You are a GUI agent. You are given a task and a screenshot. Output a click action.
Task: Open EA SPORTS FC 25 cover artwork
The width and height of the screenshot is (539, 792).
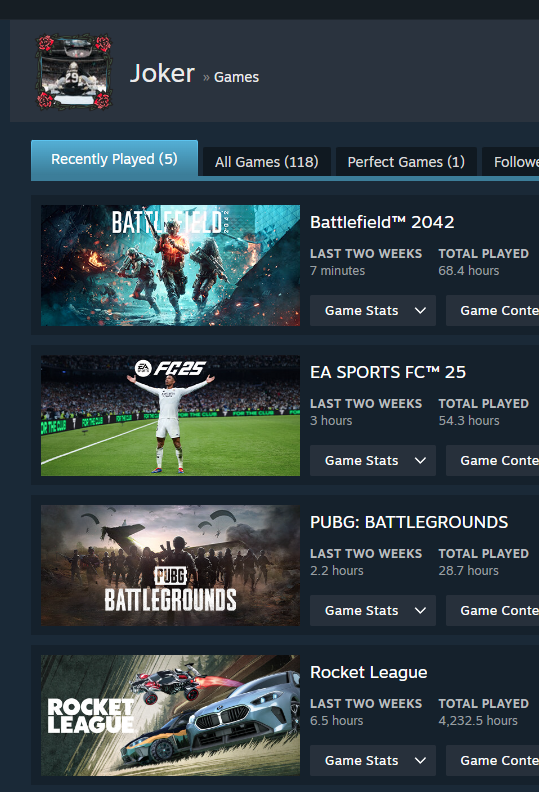click(170, 415)
